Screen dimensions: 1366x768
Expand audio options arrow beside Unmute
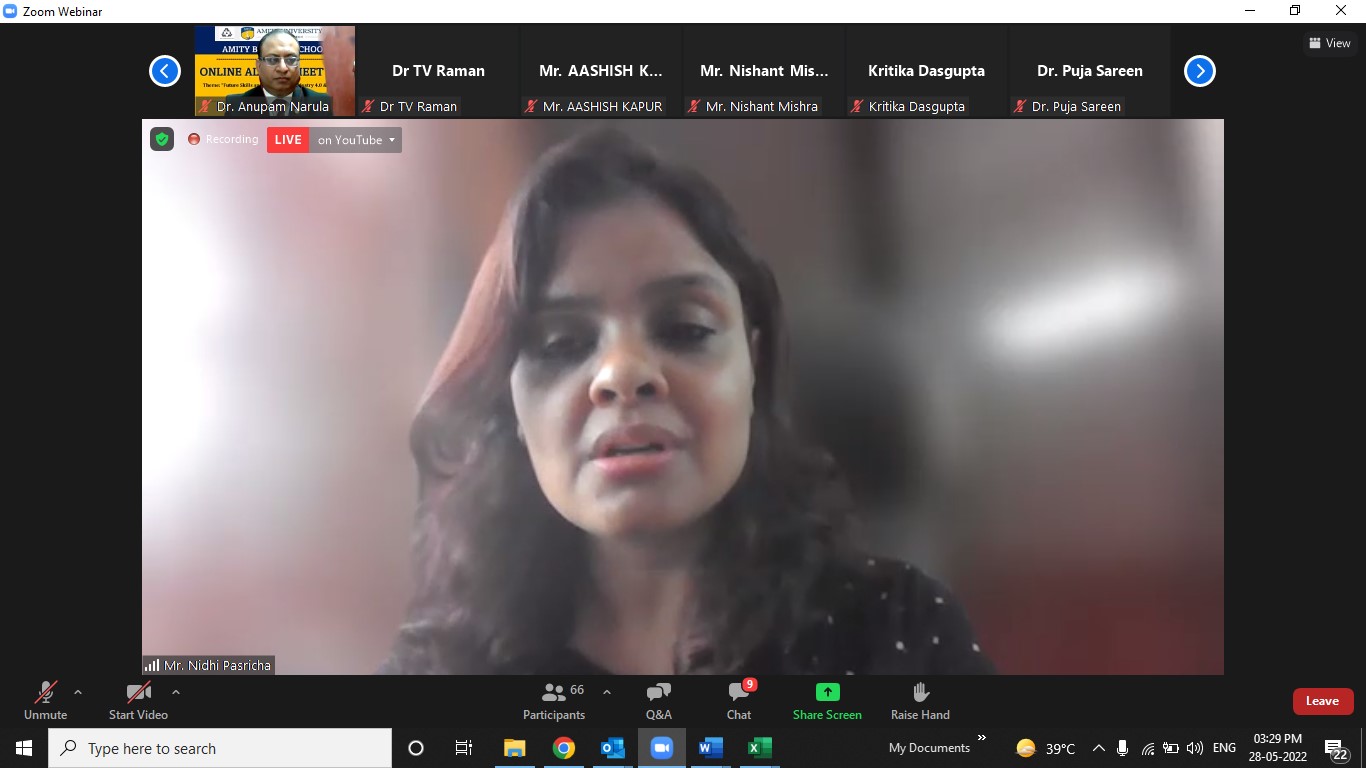tap(78, 692)
